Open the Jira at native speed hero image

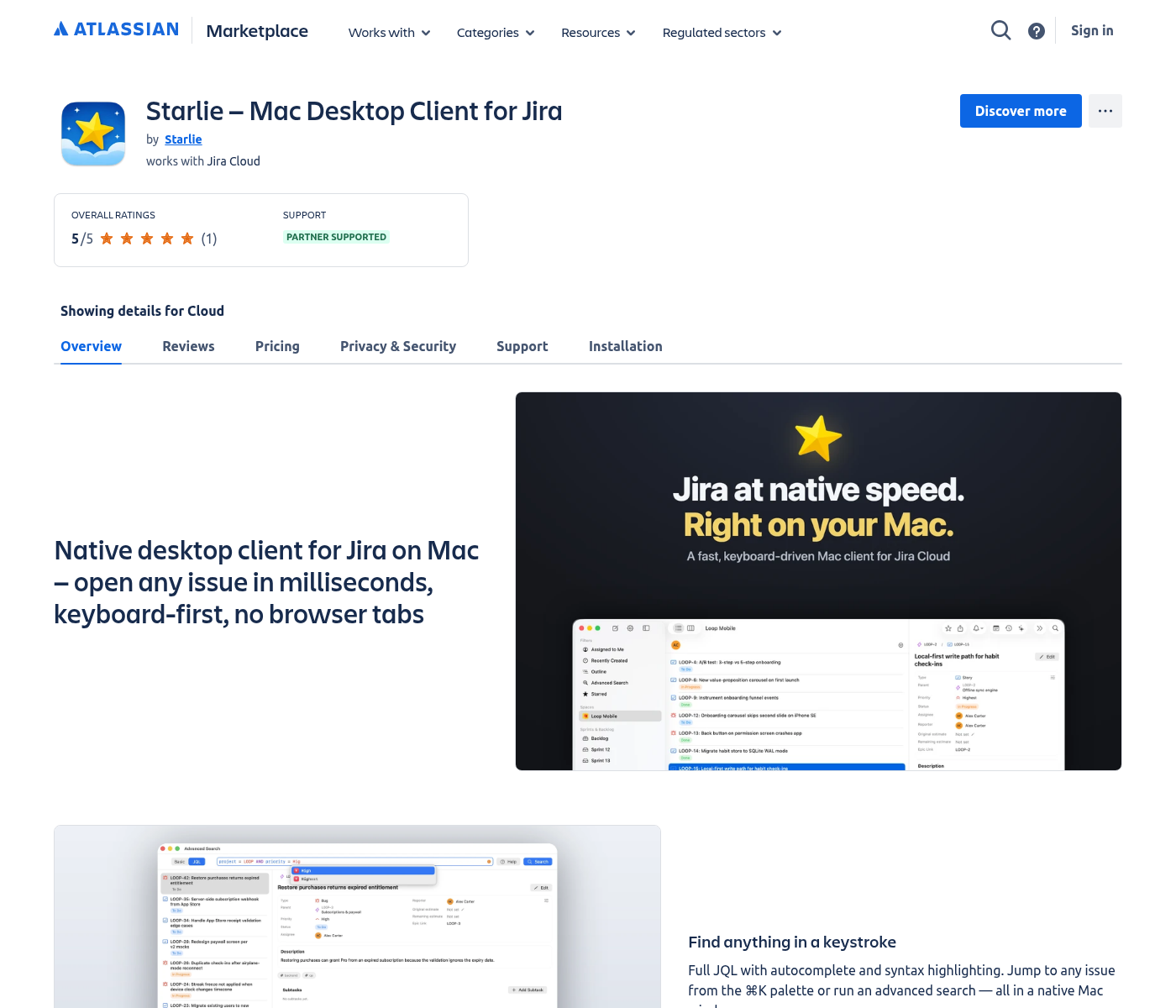click(818, 581)
